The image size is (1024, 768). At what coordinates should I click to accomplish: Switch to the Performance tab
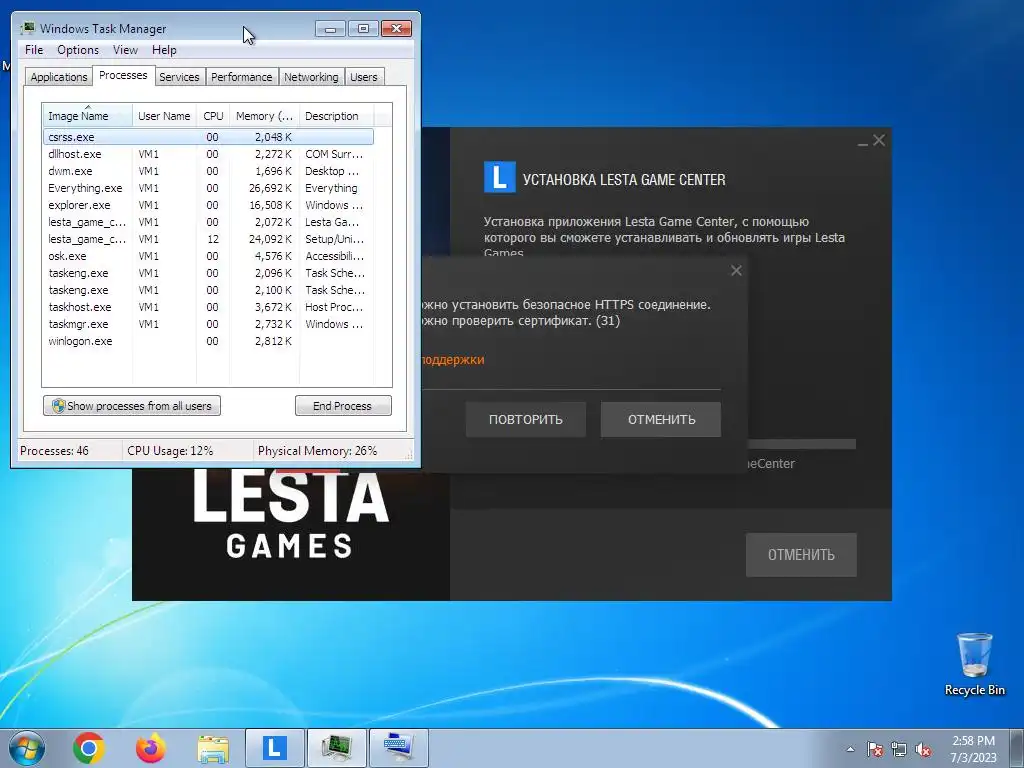point(241,76)
